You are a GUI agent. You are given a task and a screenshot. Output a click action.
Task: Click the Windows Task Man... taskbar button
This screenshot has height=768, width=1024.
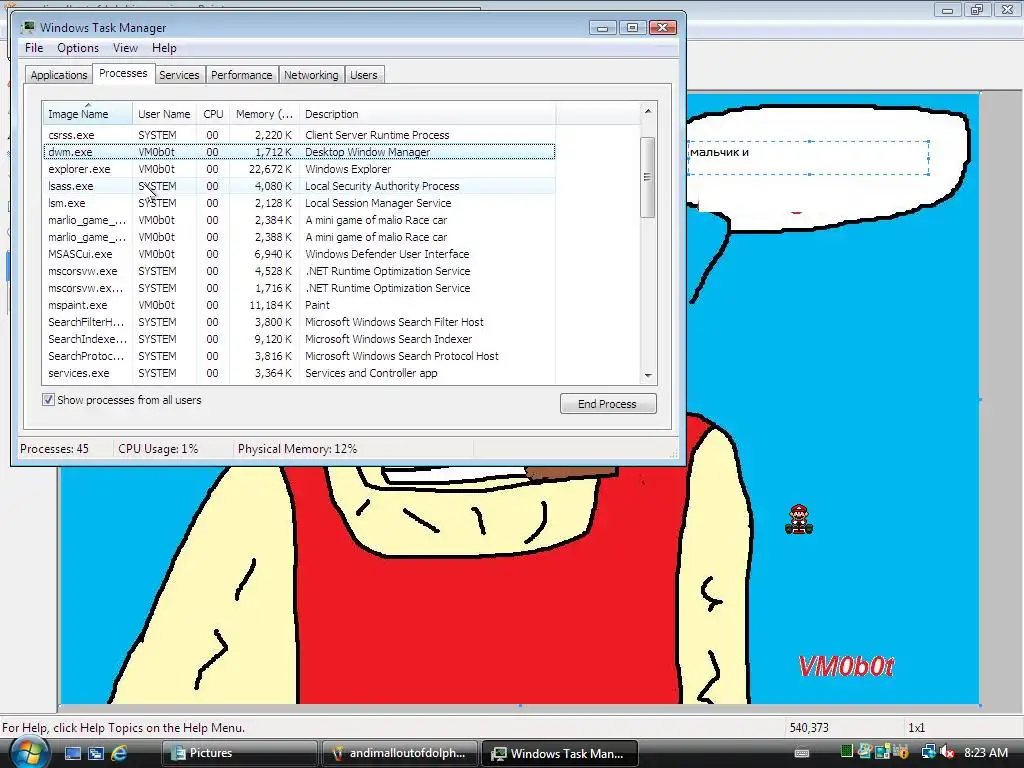pyautogui.click(x=559, y=753)
